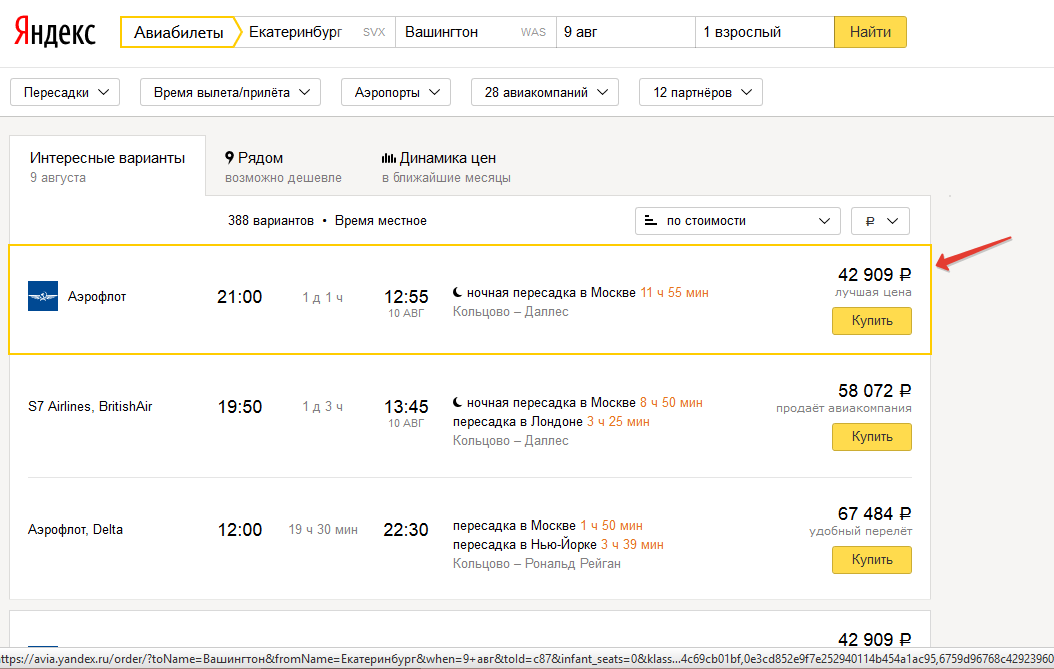The height and width of the screenshot is (669, 1054).
Task: Click the moon icon in S7 Airlines row
Action: pyautogui.click(x=457, y=403)
